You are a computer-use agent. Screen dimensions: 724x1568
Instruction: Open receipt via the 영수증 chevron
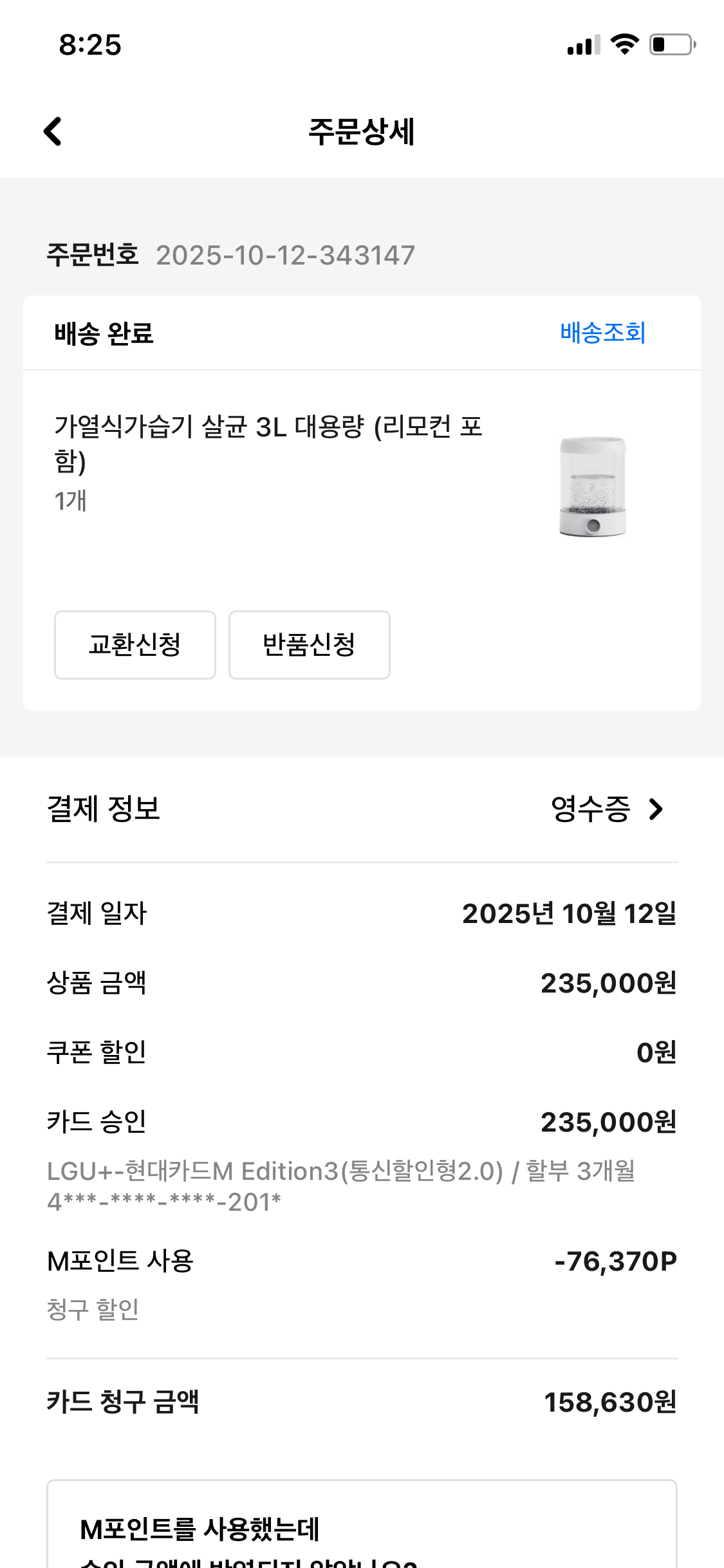click(x=656, y=809)
